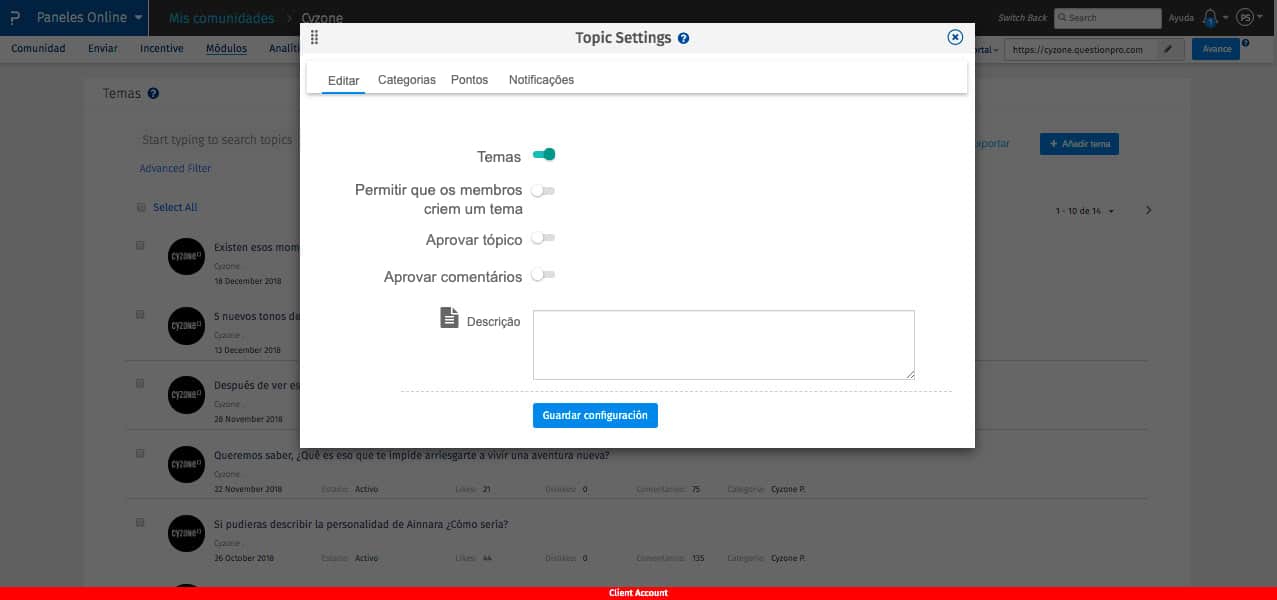
Task: Click the Guardar configuración button
Action: (x=595, y=415)
